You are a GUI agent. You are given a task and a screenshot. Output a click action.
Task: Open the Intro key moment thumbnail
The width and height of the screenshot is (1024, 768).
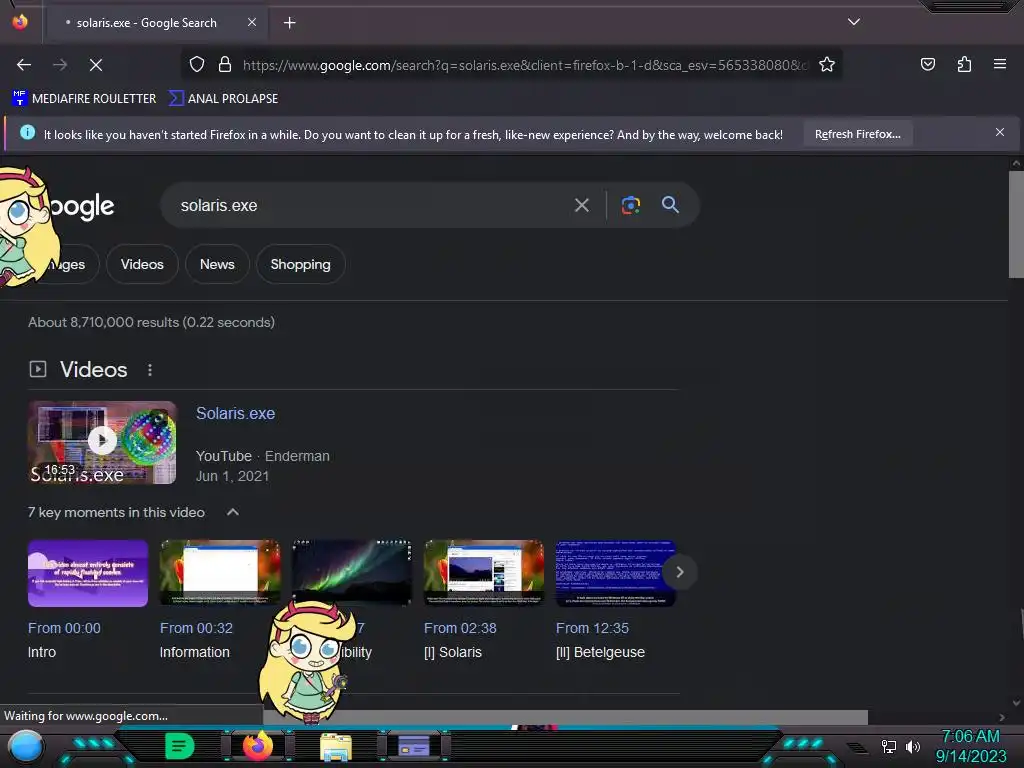[x=88, y=573]
